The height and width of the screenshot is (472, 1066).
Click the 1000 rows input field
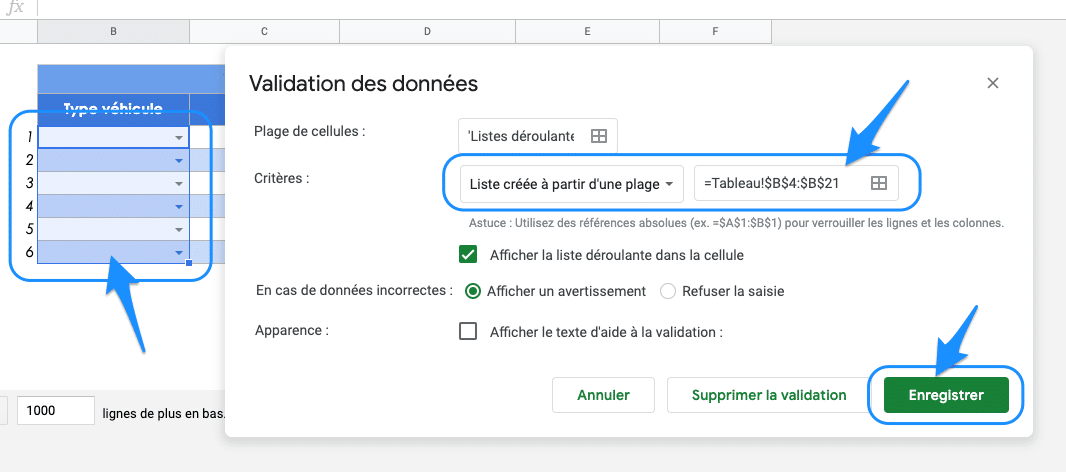pyautogui.click(x=55, y=411)
